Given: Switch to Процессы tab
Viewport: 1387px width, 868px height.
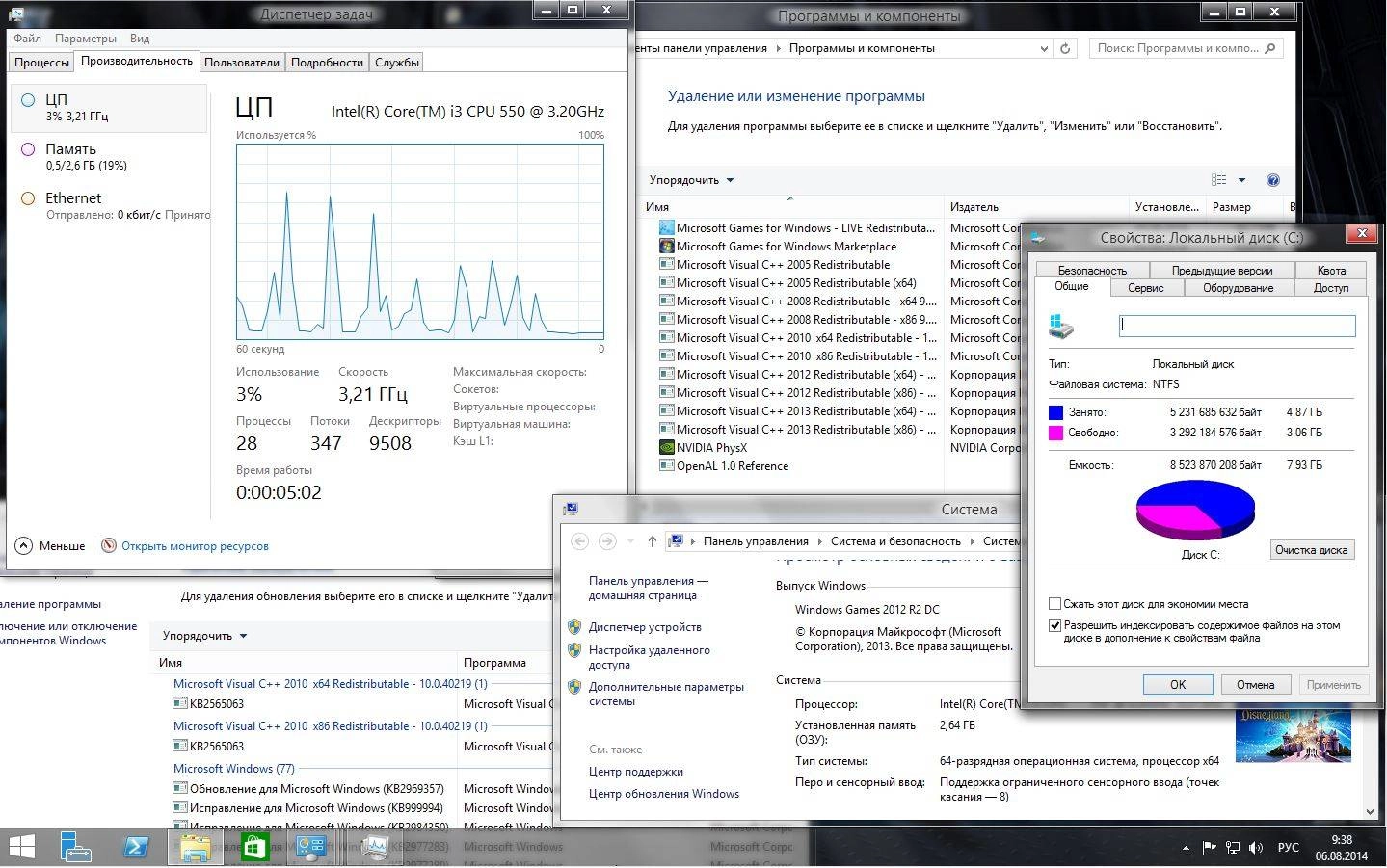Looking at the screenshot, I should tap(41, 63).
